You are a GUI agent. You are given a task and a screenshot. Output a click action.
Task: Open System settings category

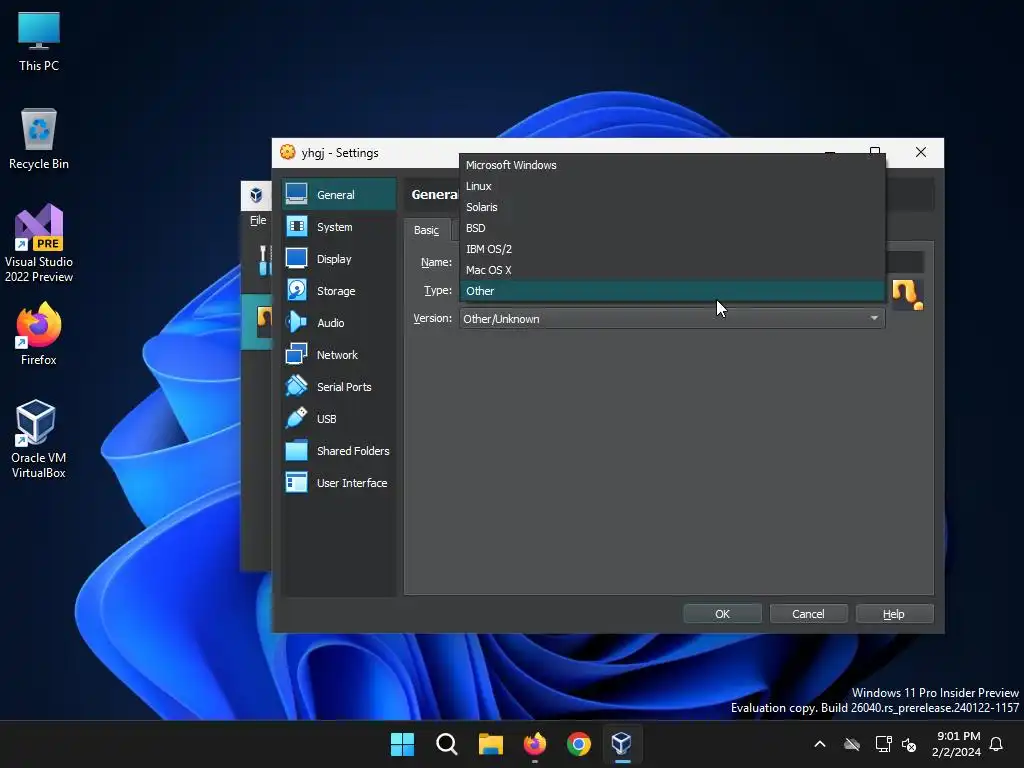(339, 227)
